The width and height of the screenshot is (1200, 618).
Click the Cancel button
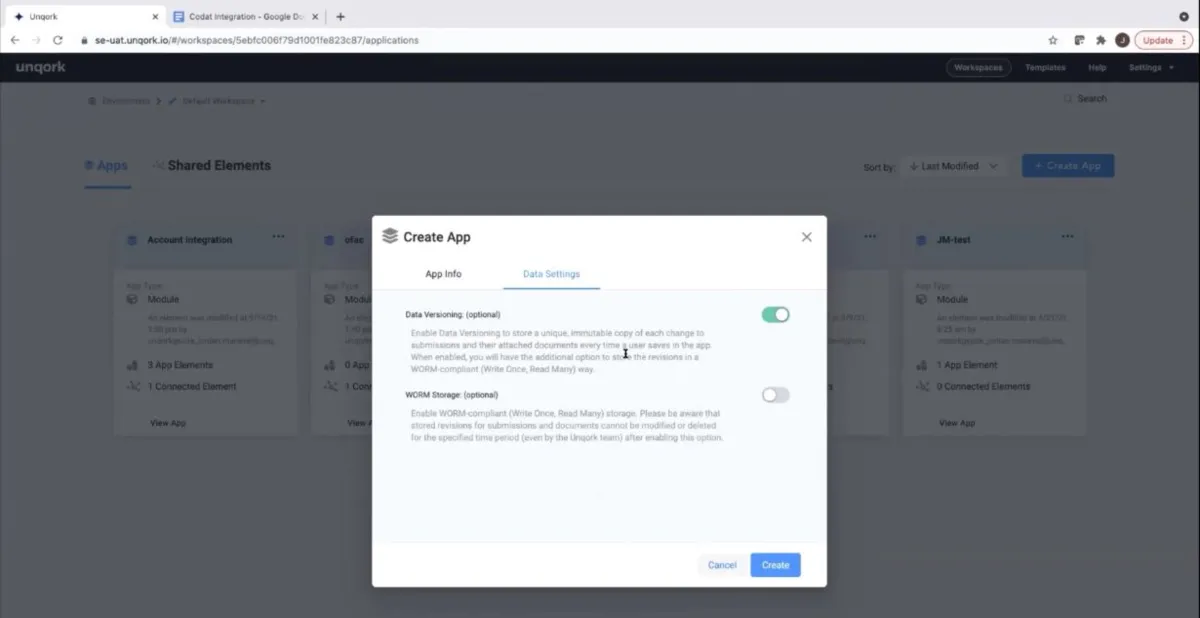pos(722,565)
